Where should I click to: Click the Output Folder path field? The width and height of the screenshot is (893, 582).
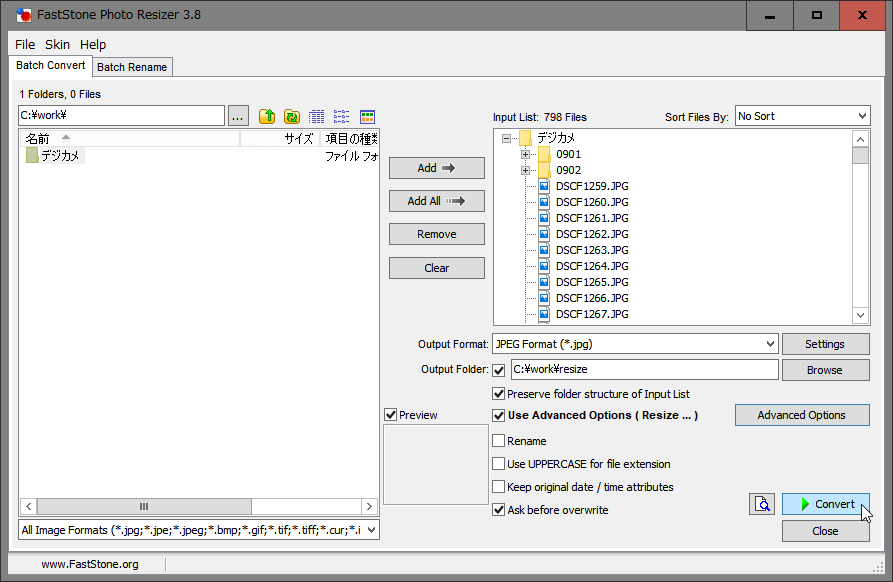(x=644, y=370)
